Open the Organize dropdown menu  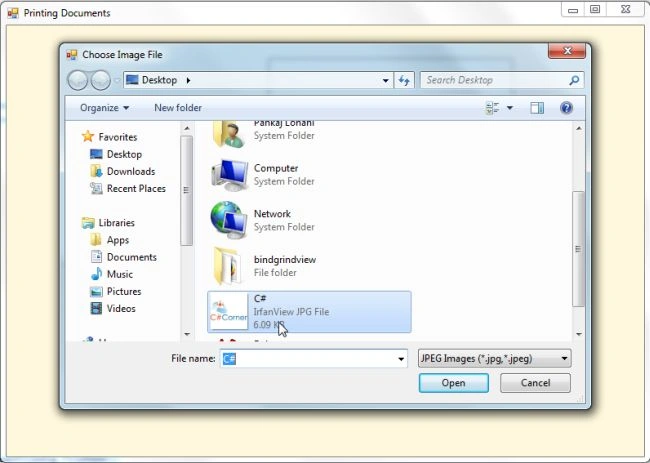104,108
